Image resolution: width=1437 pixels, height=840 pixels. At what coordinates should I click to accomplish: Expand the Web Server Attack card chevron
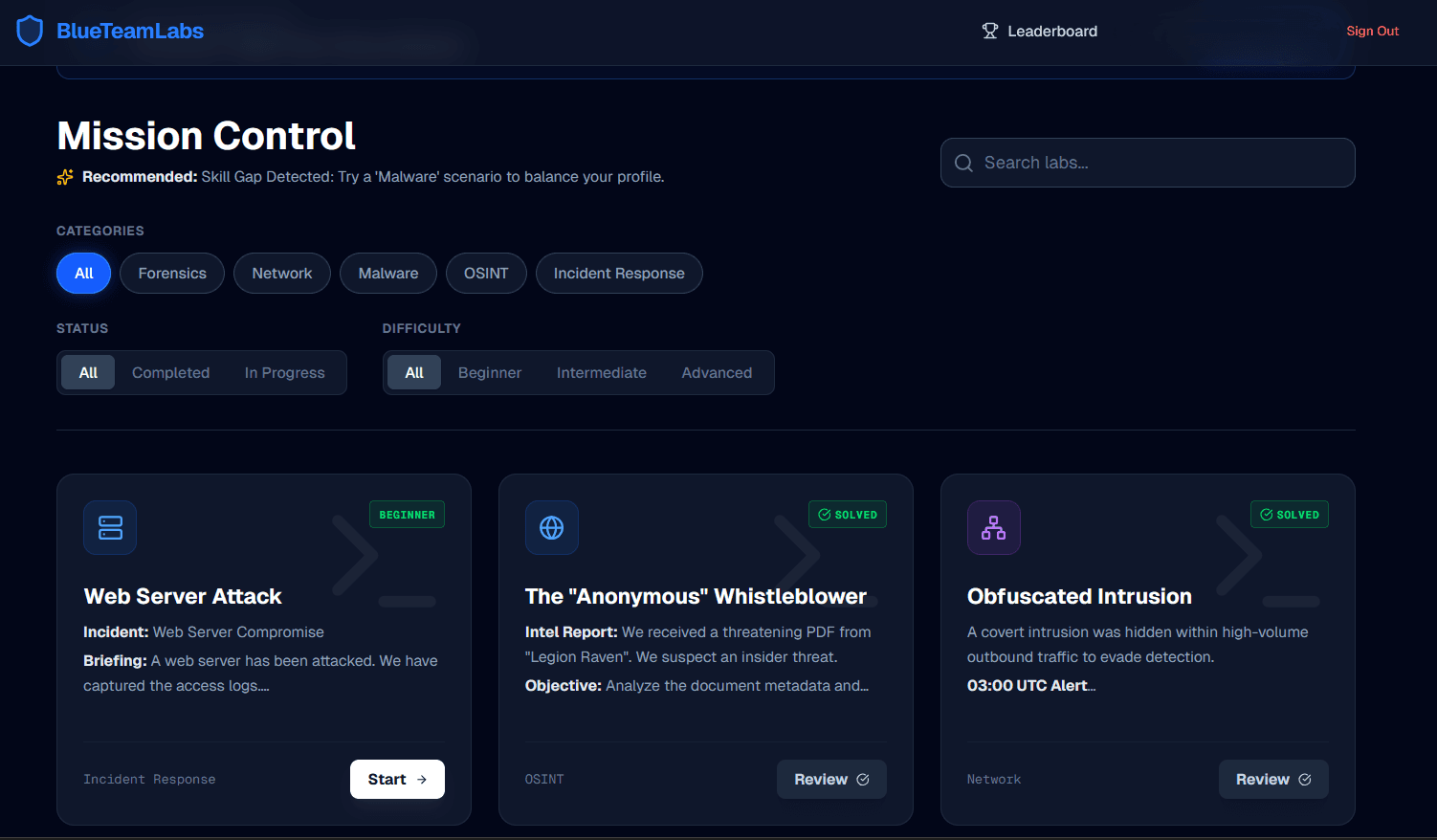pos(355,555)
